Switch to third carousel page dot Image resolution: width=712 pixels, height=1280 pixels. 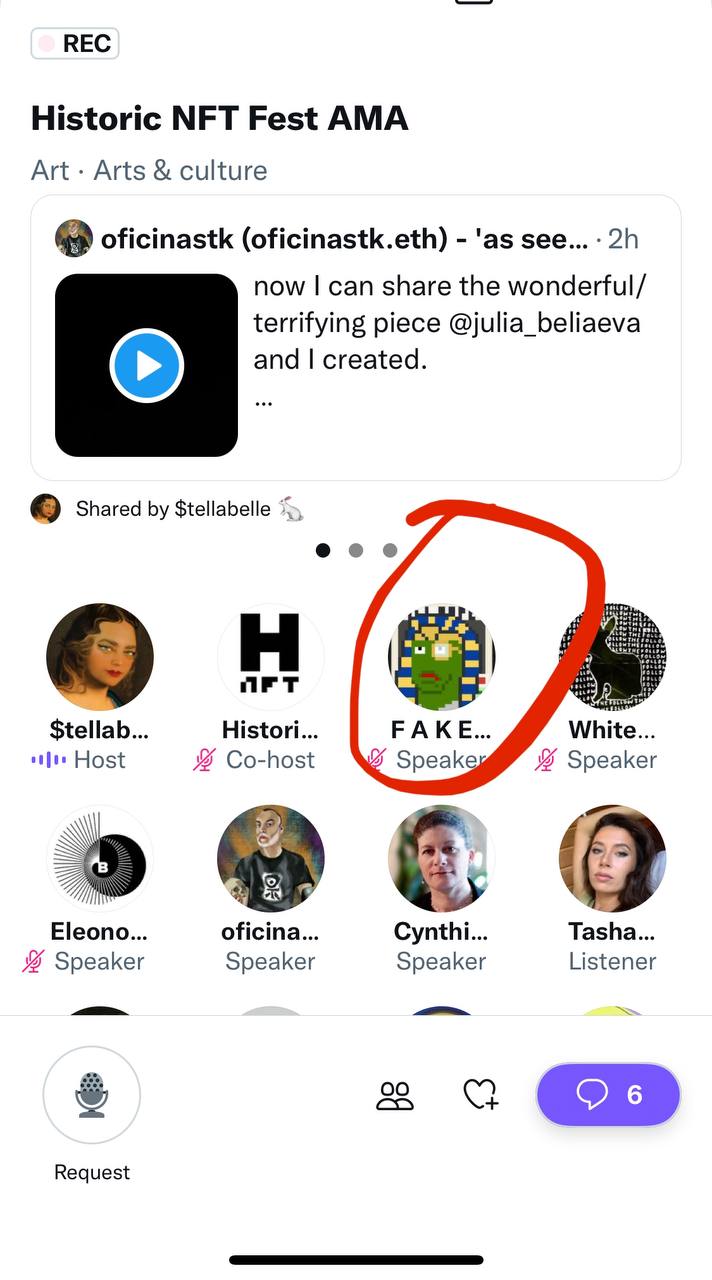tap(390, 550)
